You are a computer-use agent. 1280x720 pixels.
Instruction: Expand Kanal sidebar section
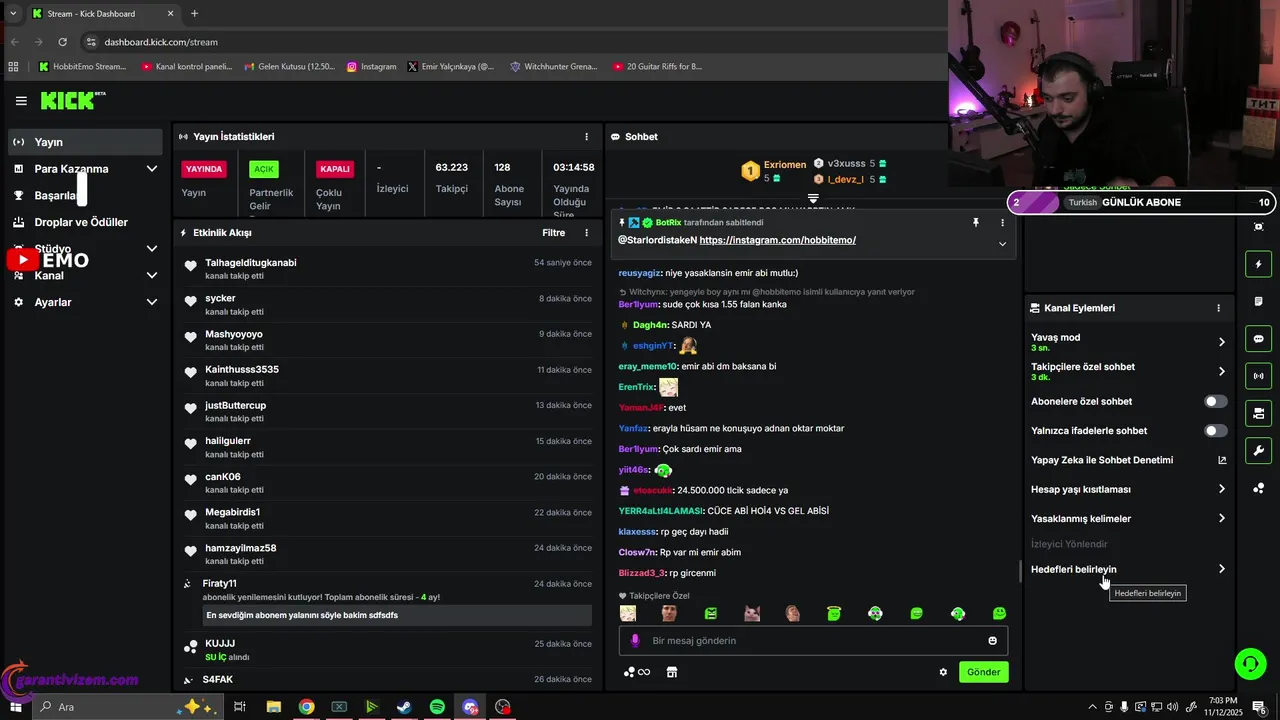pos(152,275)
